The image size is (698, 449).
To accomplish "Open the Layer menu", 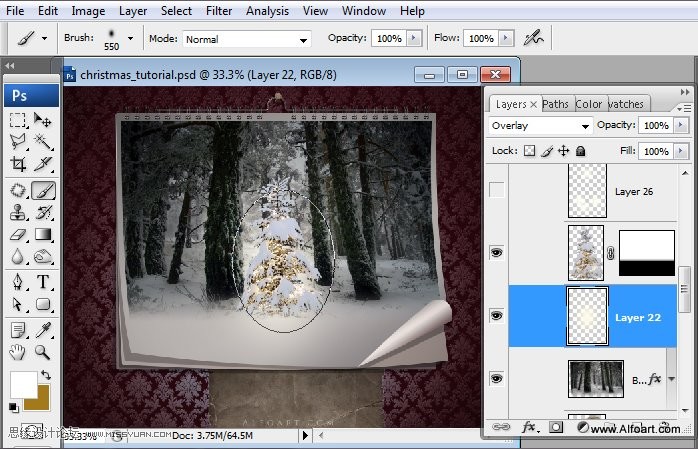I will click(133, 11).
